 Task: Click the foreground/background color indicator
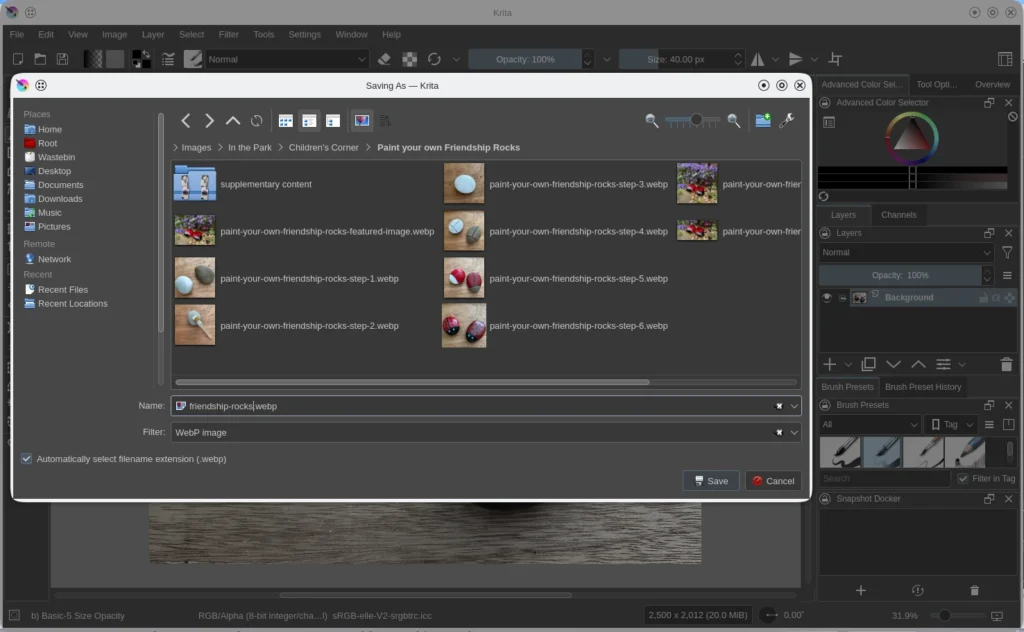141,59
